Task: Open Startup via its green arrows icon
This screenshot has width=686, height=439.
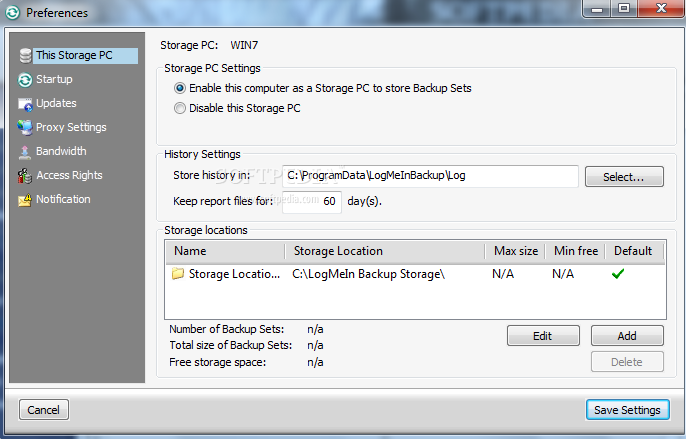Action: click(25, 80)
